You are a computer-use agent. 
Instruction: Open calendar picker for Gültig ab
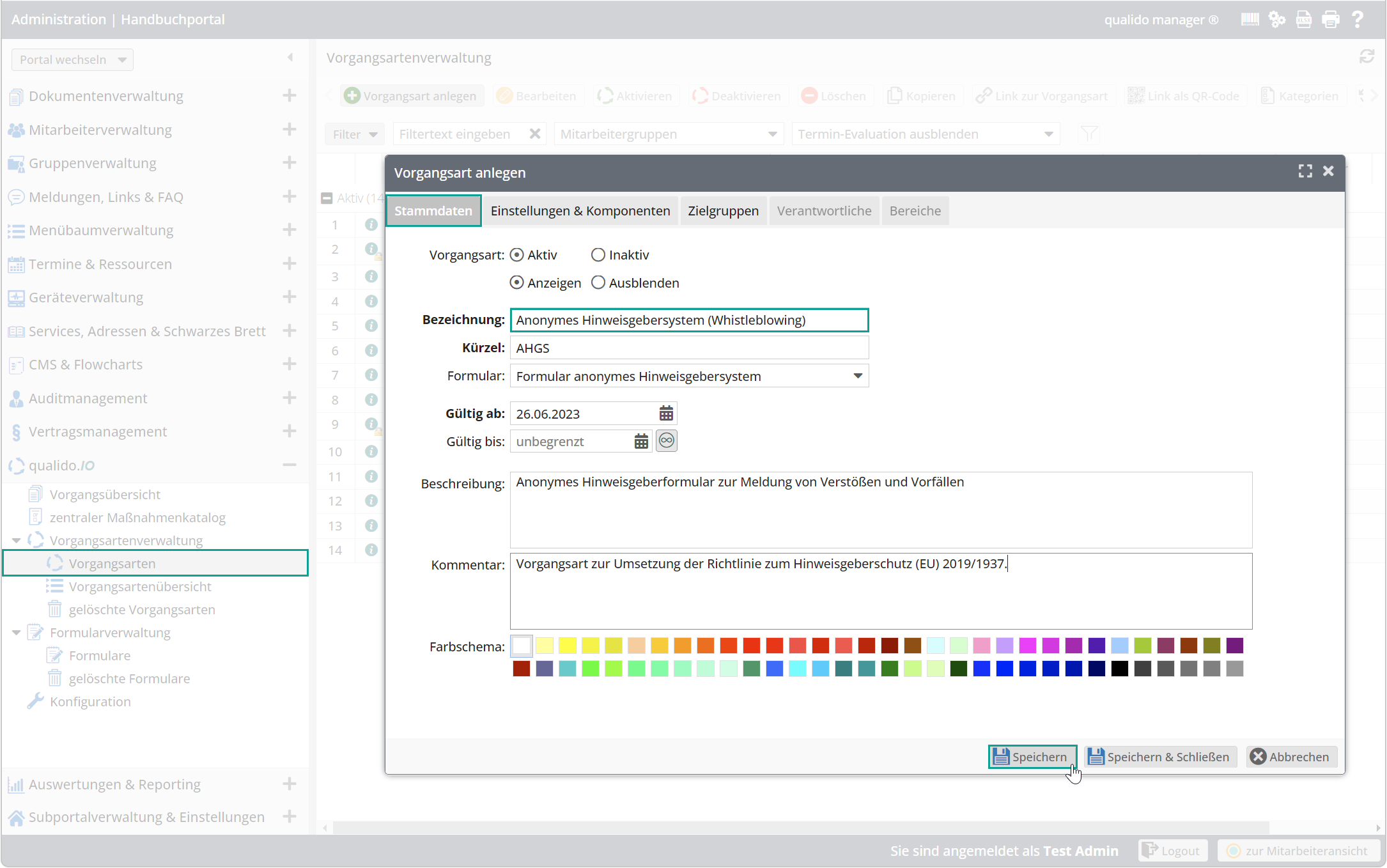pos(666,414)
